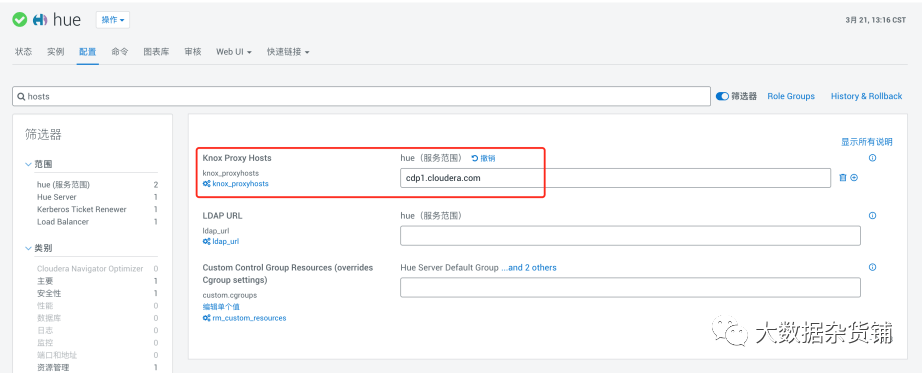Click the circular icon beside the trash icon
The width and height of the screenshot is (922, 373).
coord(854,178)
